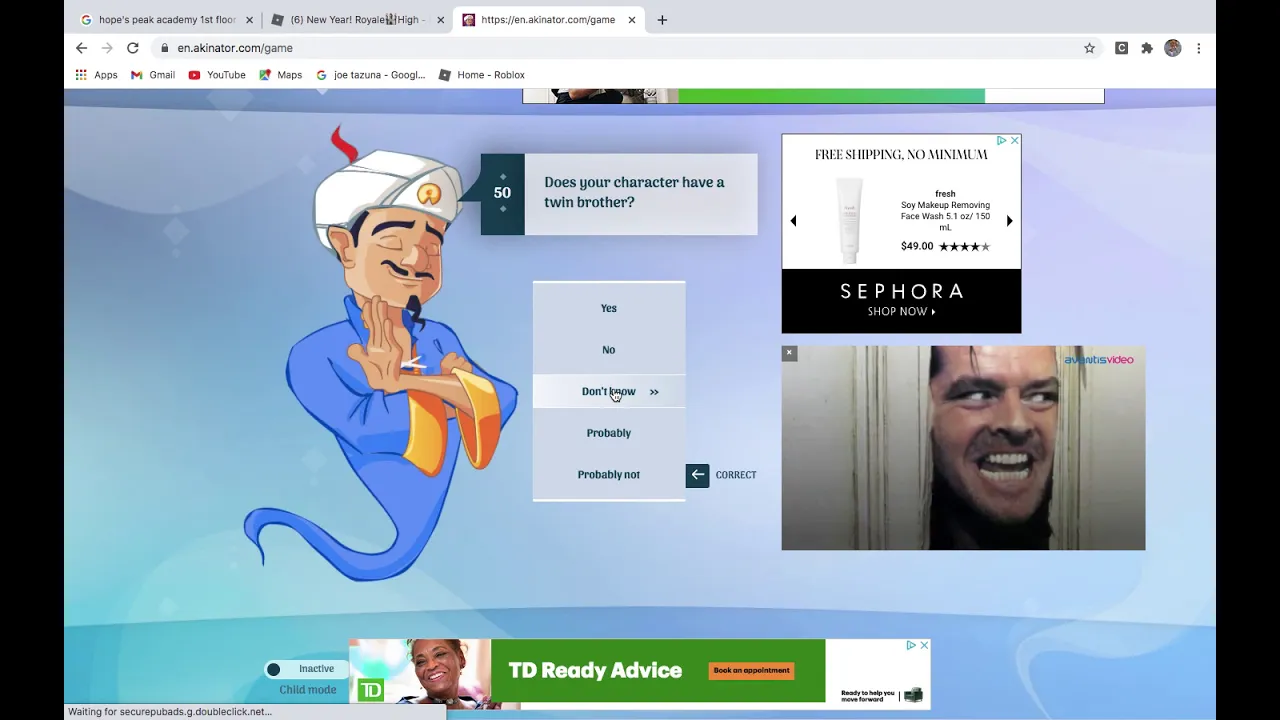Show the next Sephora product

1009,221
